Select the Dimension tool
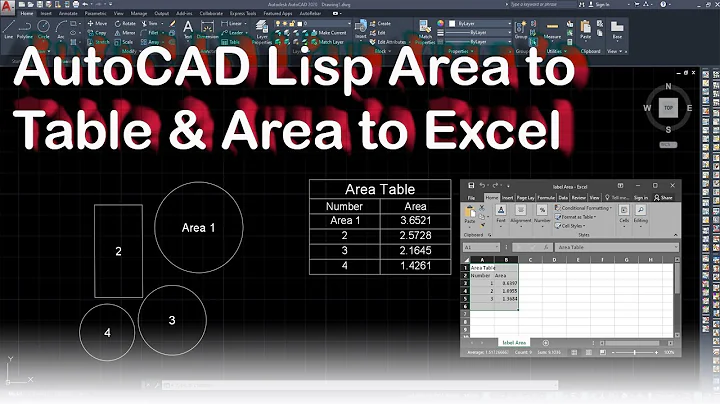 (x=207, y=29)
